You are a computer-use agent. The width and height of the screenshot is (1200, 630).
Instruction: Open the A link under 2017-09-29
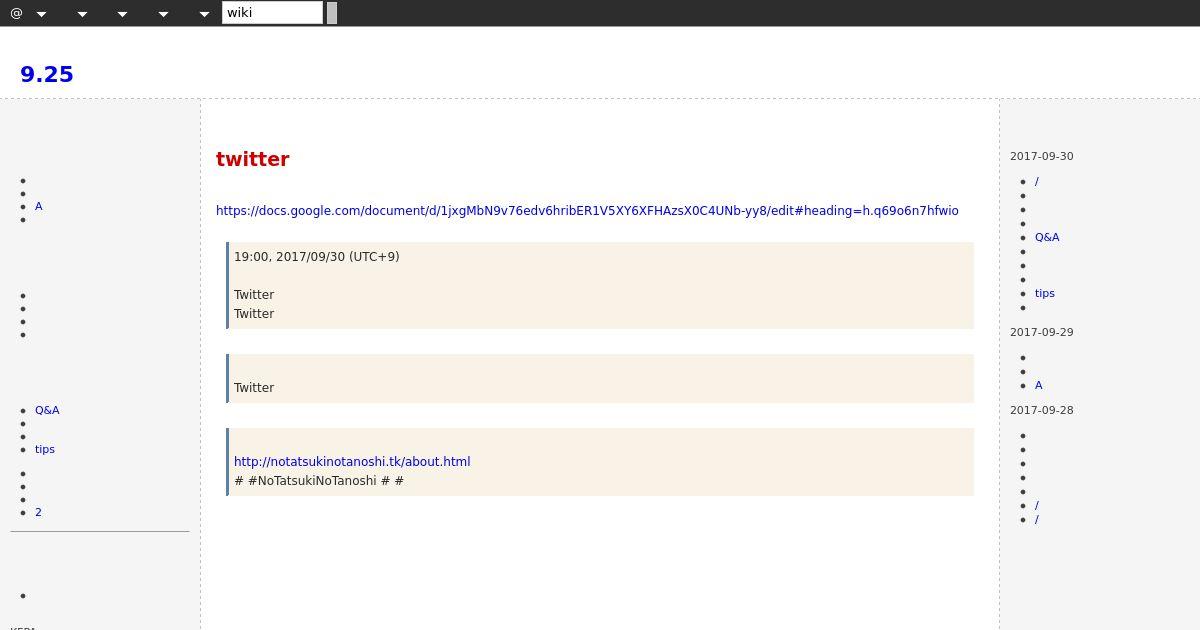(x=1039, y=386)
